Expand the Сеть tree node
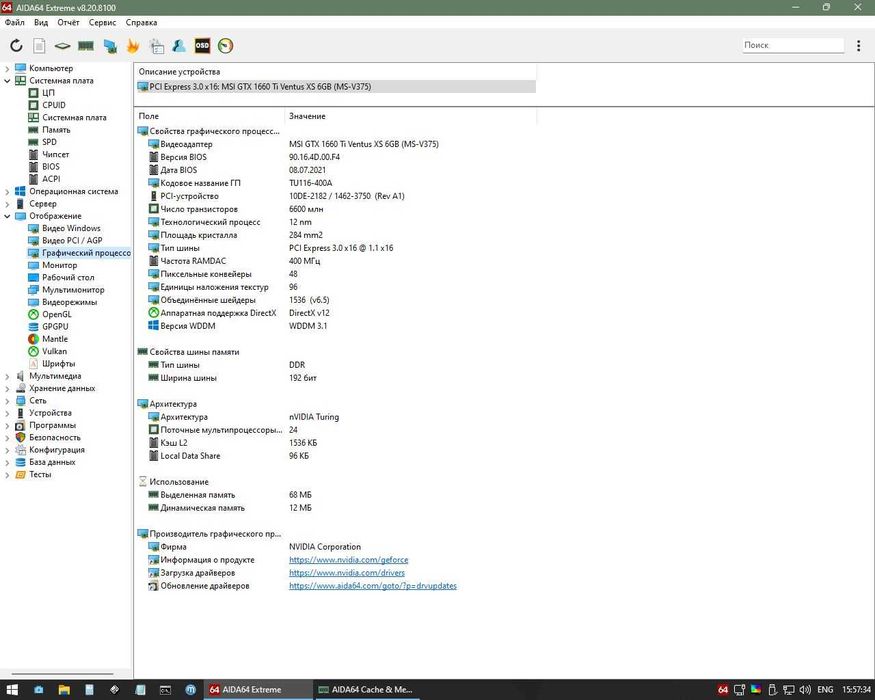The image size is (875, 700). tap(7, 401)
